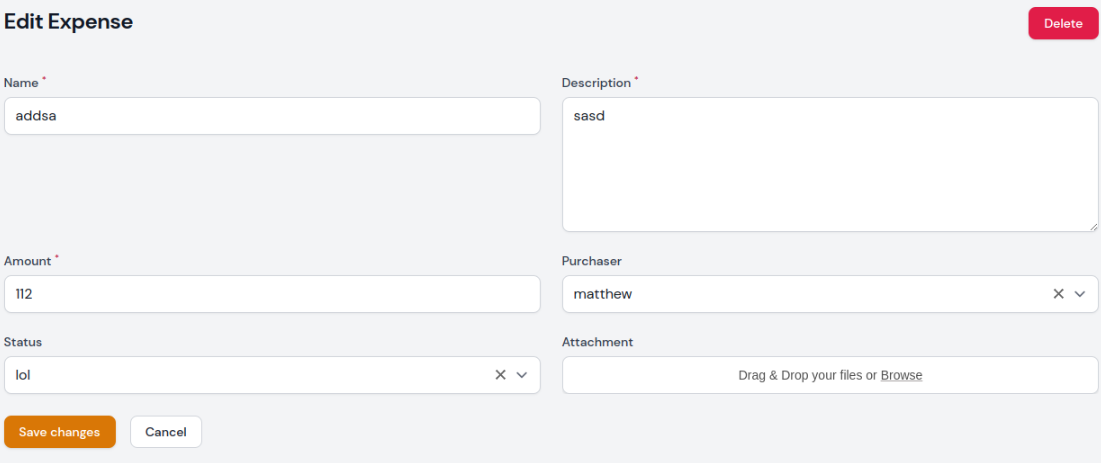Expand the Purchaser dropdown chevron
The width and height of the screenshot is (1101, 463).
[x=1080, y=294]
